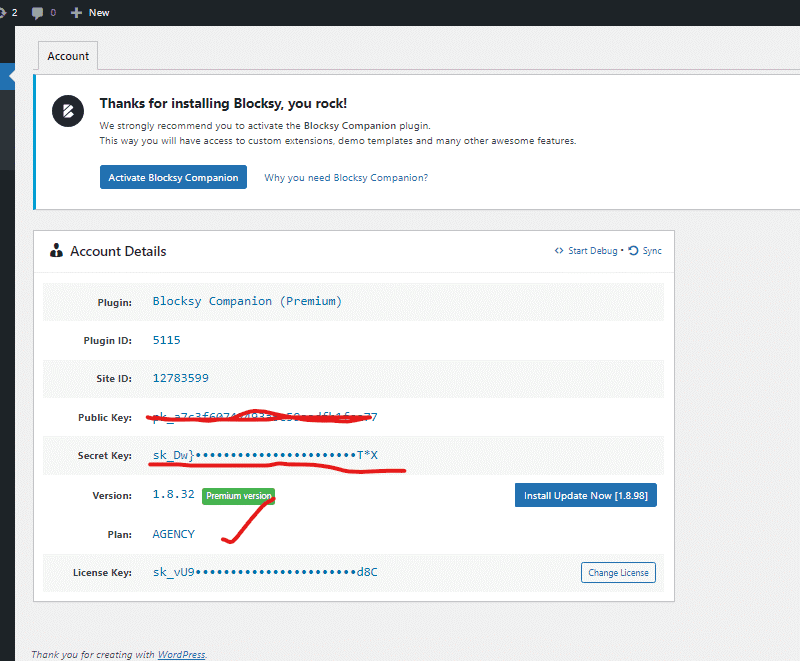Click the green Premium version badge
Image resolution: width=800 pixels, height=661 pixels.
click(x=238, y=496)
